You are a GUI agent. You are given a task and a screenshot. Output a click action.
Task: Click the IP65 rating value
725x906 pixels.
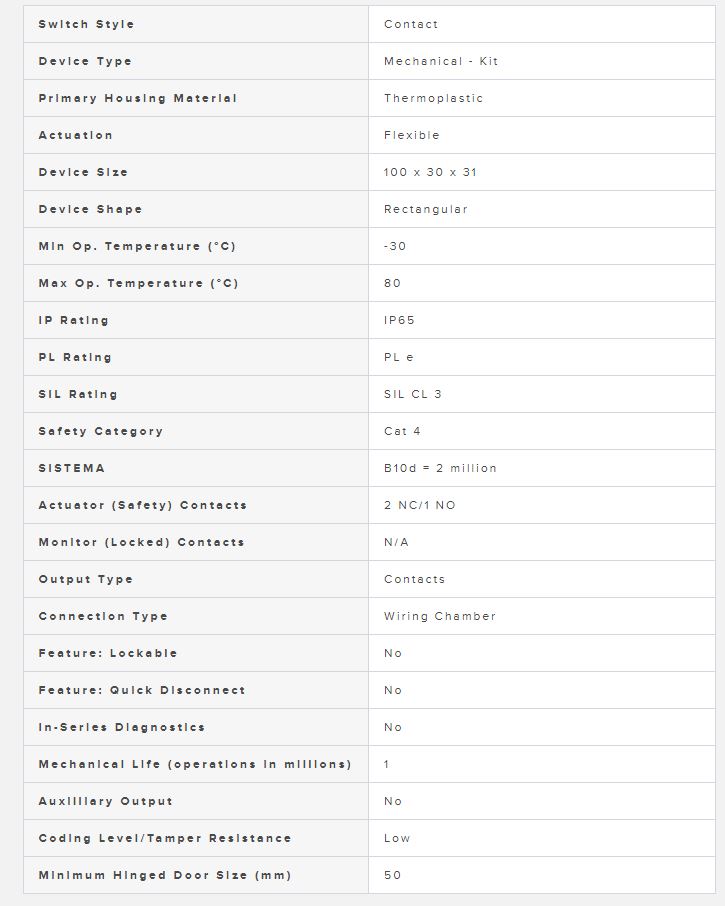click(x=399, y=320)
